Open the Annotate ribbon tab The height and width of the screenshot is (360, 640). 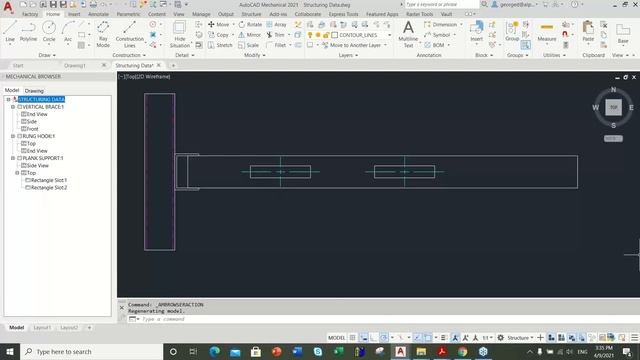98,14
